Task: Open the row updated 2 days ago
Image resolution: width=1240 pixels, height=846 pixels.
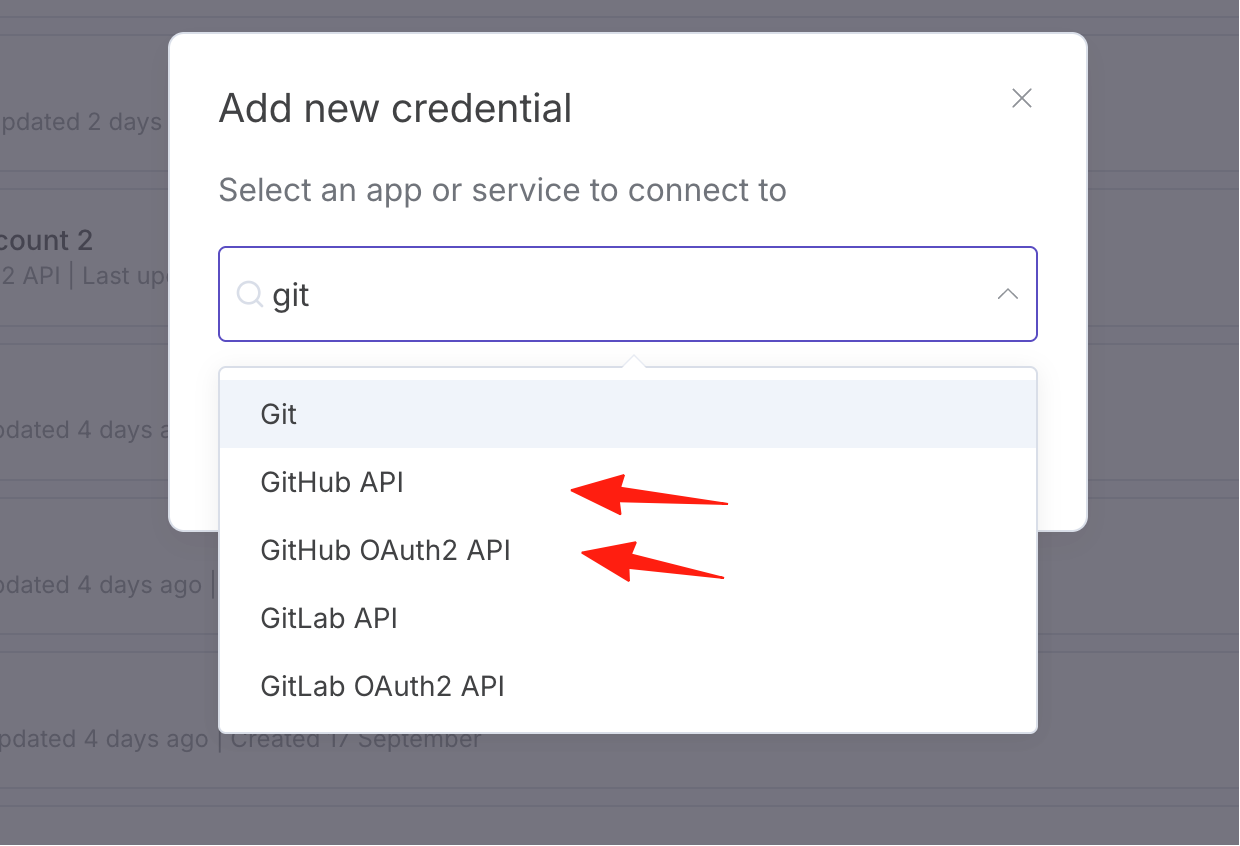Action: 84,112
